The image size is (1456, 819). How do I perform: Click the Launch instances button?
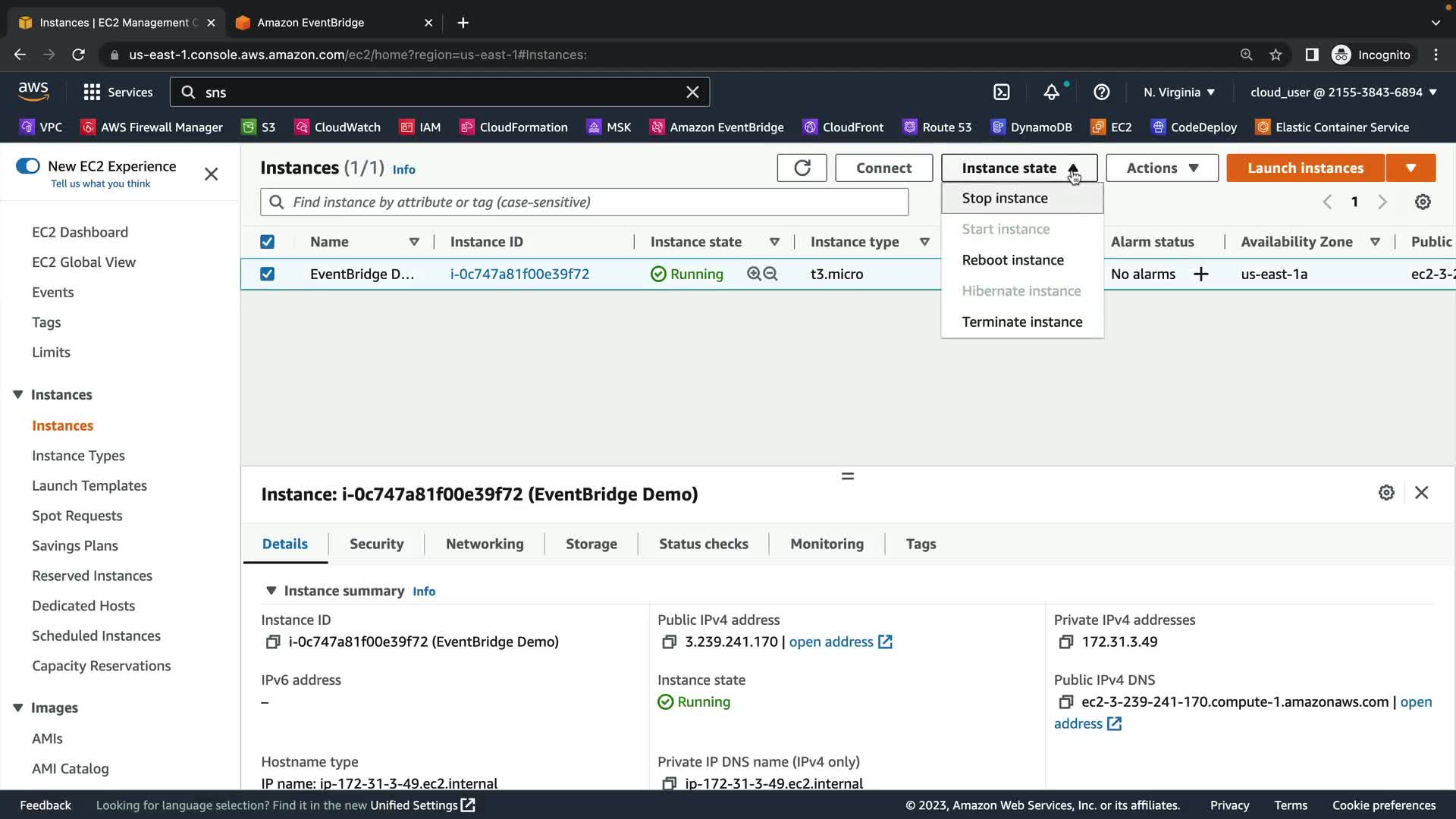(x=1305, y=168)
